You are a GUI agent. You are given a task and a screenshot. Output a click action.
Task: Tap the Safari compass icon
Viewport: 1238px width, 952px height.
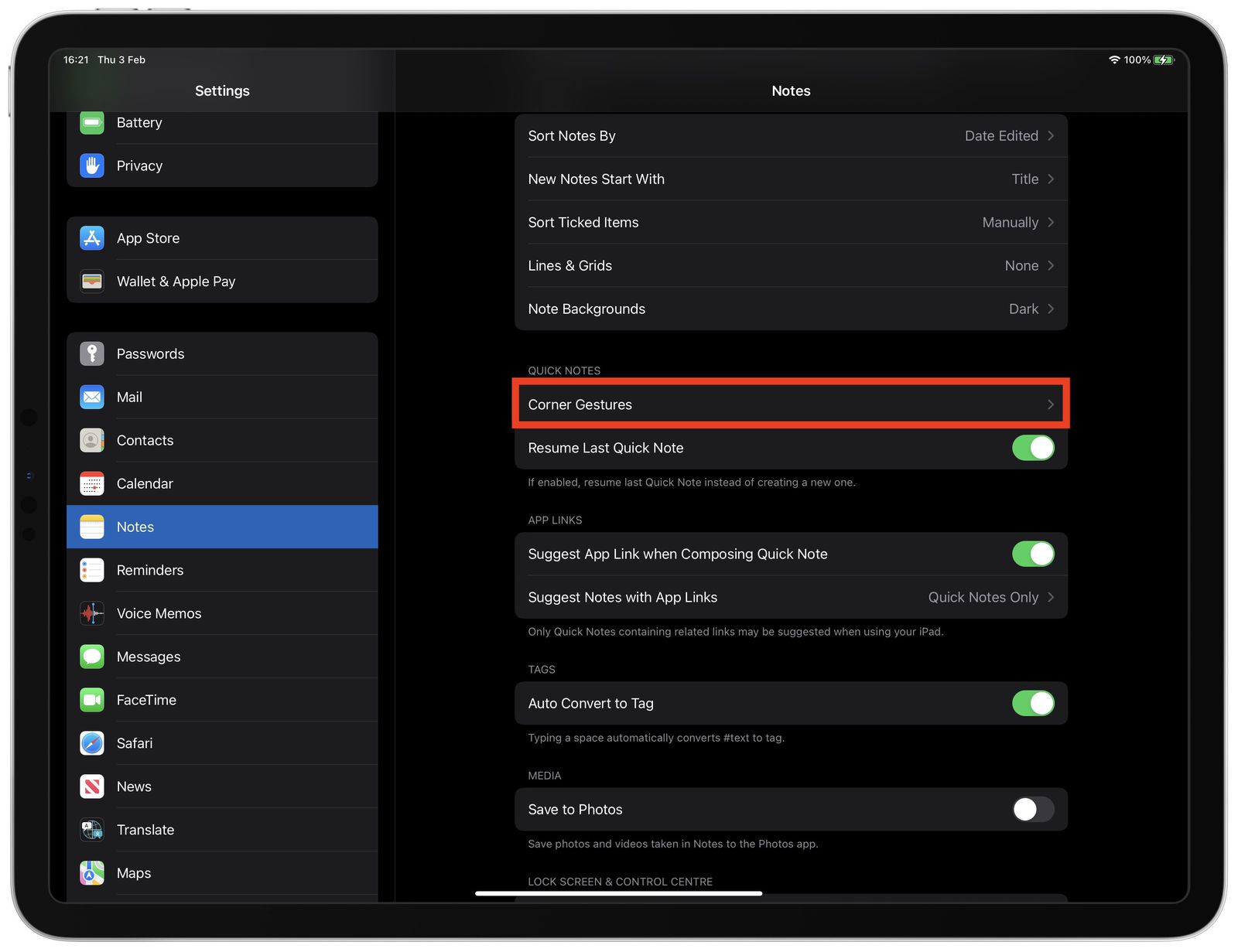(92, 743)
